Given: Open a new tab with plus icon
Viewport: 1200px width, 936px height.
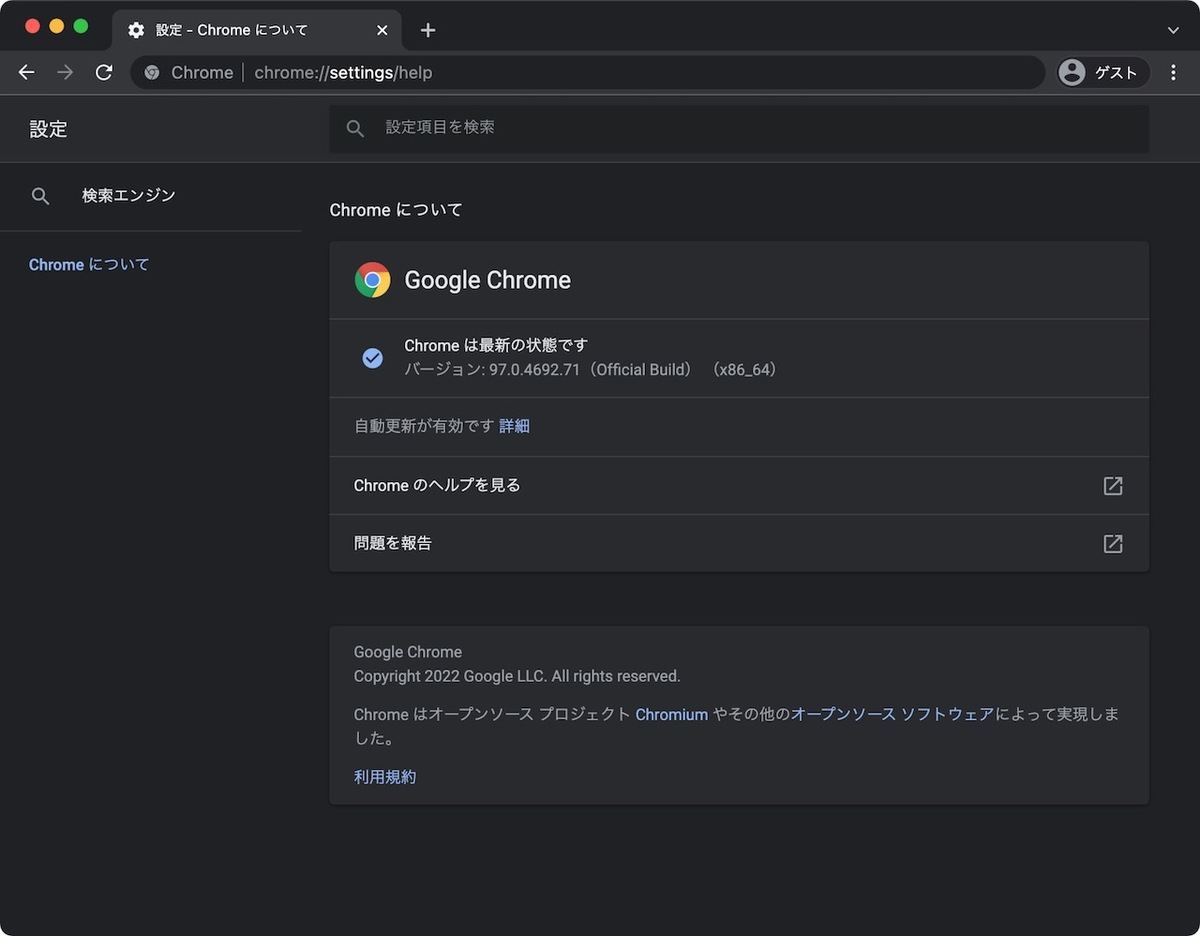Looking at the screenshot, I should pos(428,30).
